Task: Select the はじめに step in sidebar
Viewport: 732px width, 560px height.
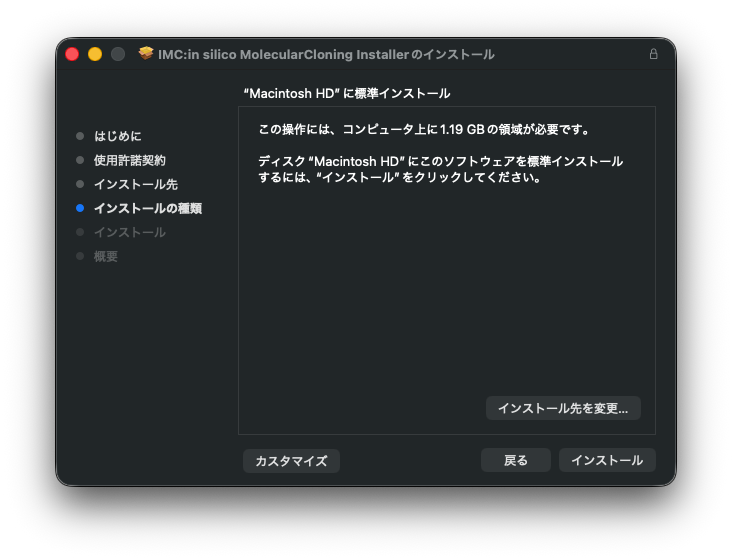Action: click(x=118, y=136)
